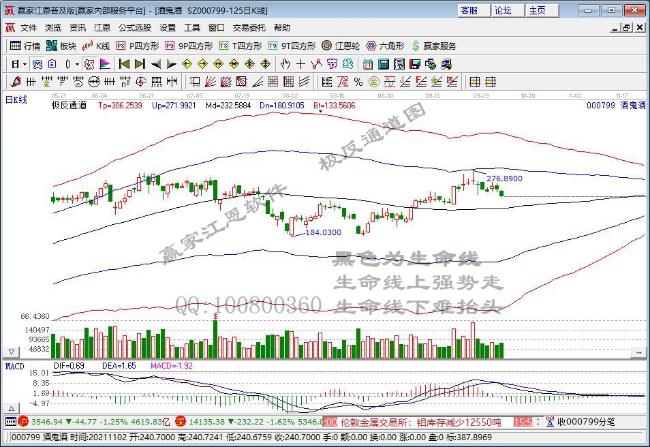Click the first yellow diamond left-arrow icon
Viewport: 650px width, 447px height.
click(x=187, y=64)
